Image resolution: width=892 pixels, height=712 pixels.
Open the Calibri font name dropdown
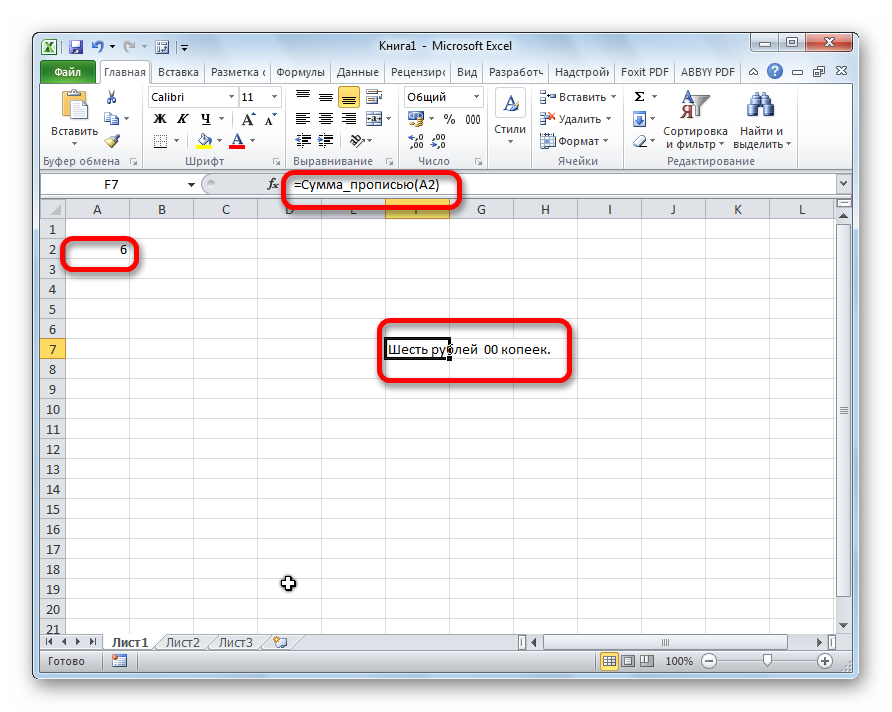229,97
